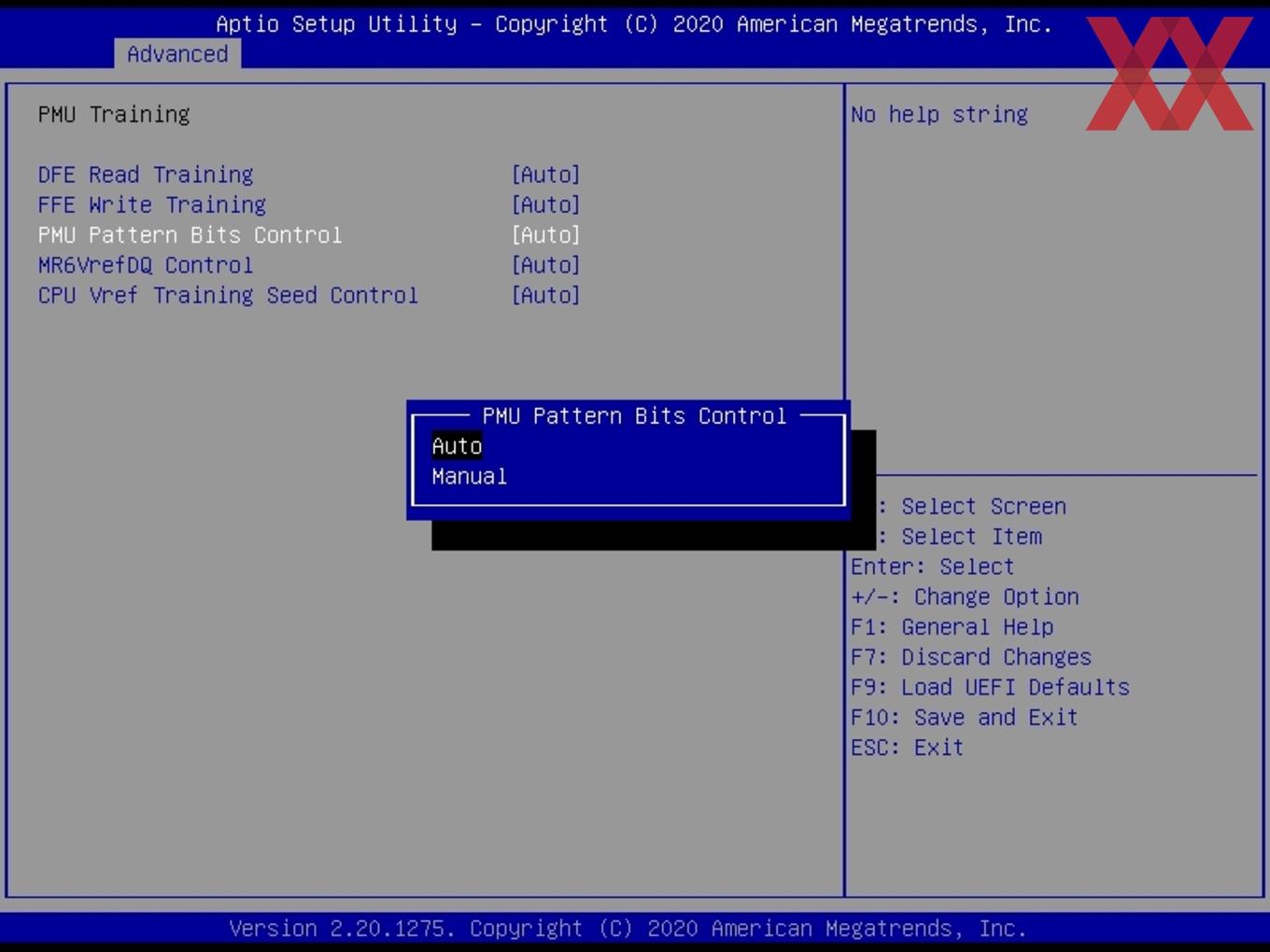Open PMU Pattern Bits Control [Auto] value
Image resolution: width=1270 pixels, height=952 pixels.
(x=546, y=234)
